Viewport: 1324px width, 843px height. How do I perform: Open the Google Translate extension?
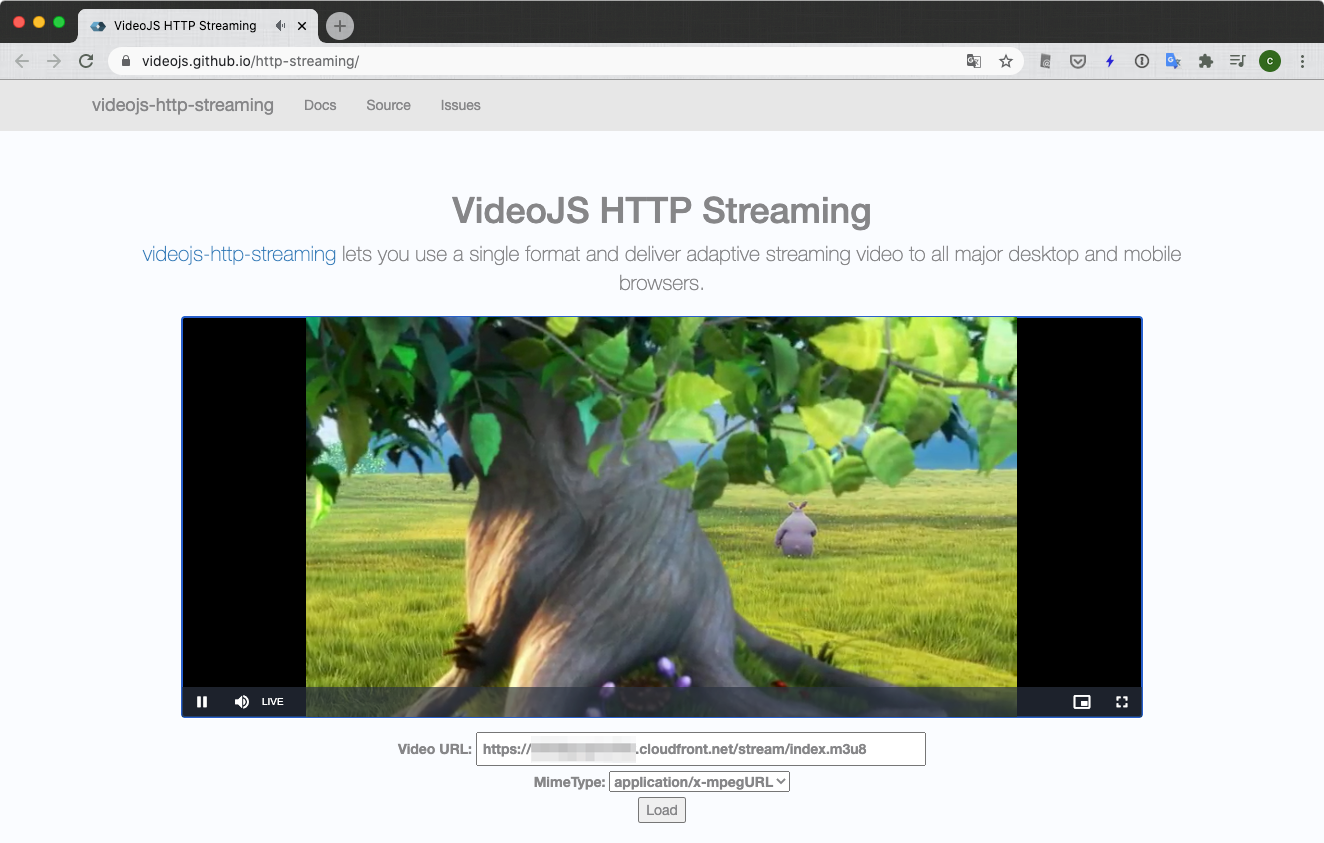pos(1174,61)
